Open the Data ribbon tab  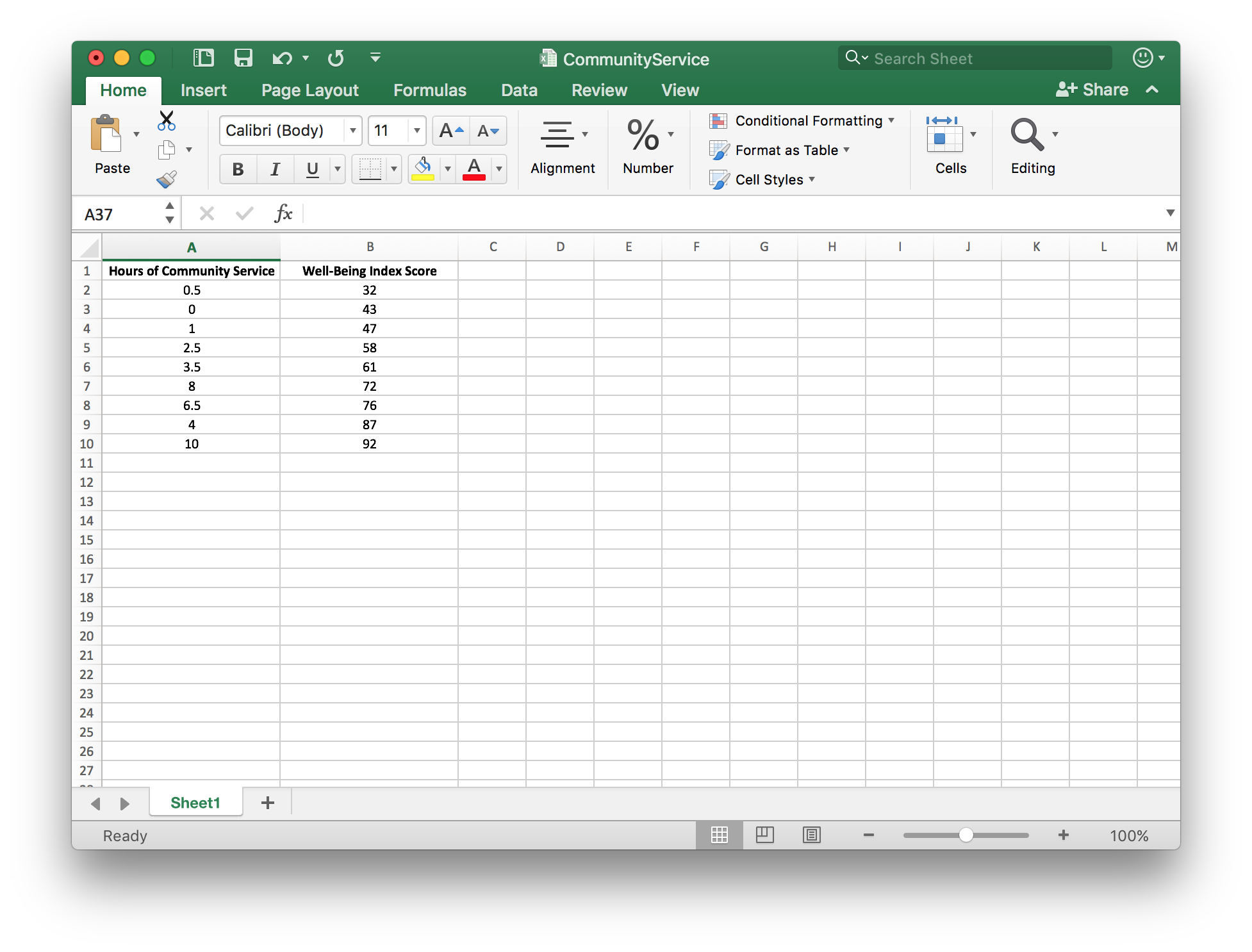519,90
